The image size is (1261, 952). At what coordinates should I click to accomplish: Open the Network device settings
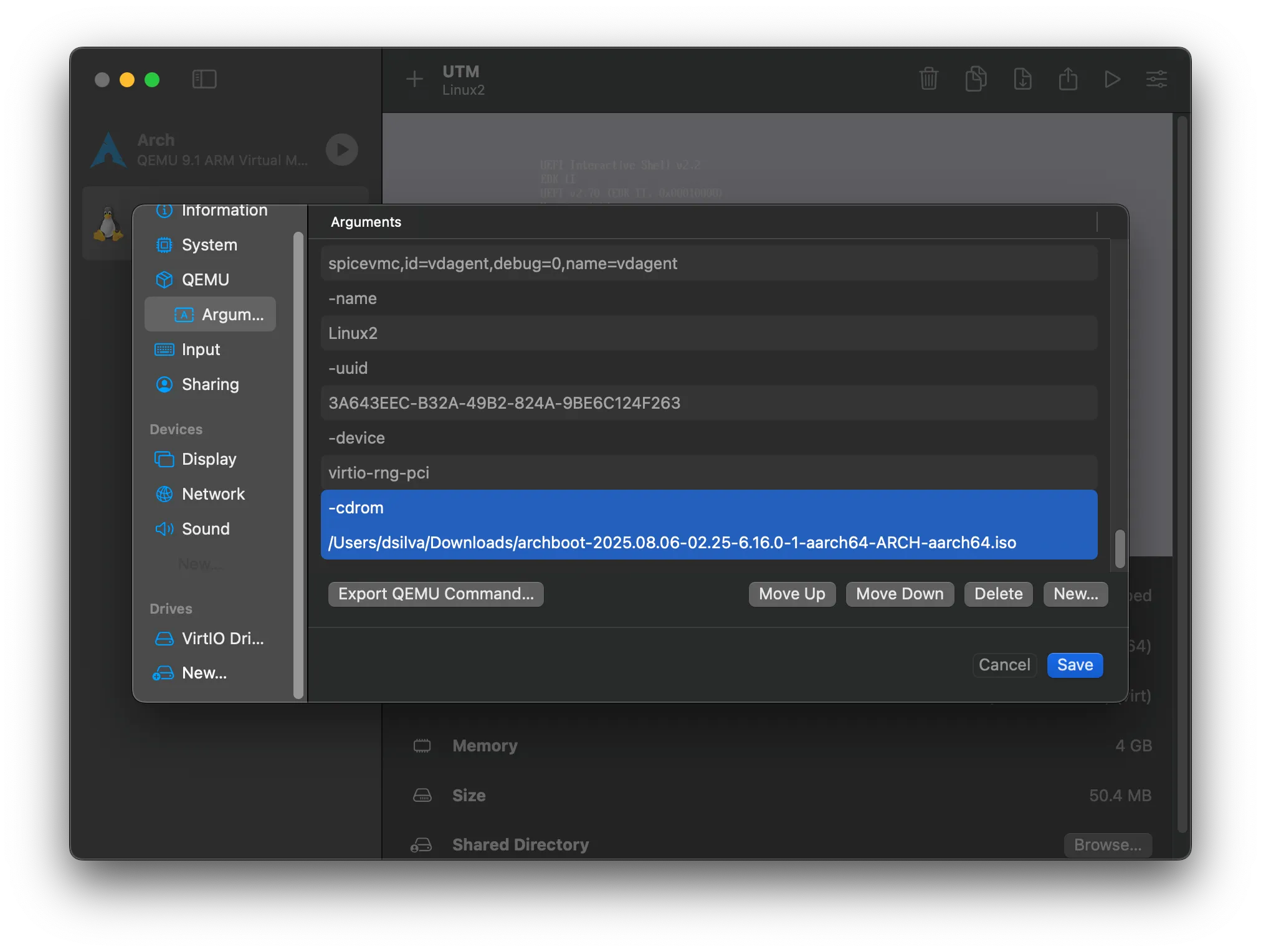(x=211, y=494)
